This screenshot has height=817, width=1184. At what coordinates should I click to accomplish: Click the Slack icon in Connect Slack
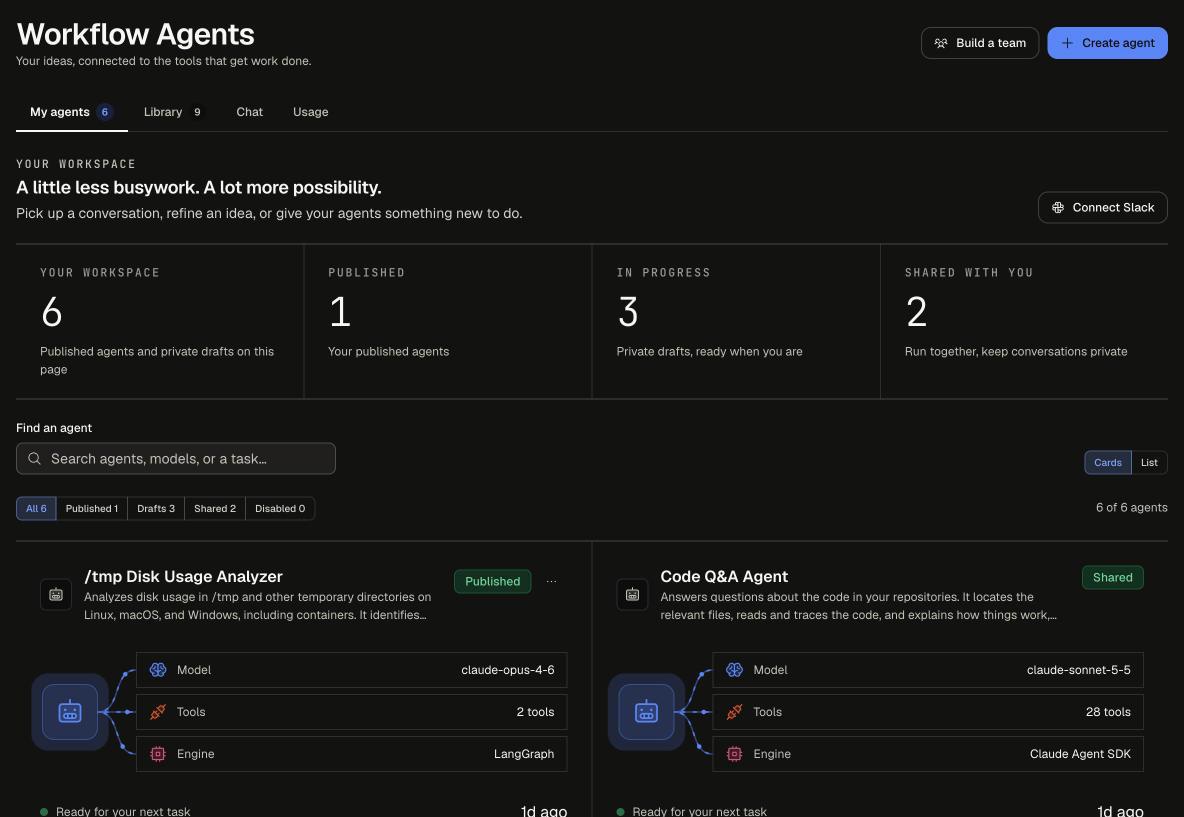click(x=1057, y=208)
